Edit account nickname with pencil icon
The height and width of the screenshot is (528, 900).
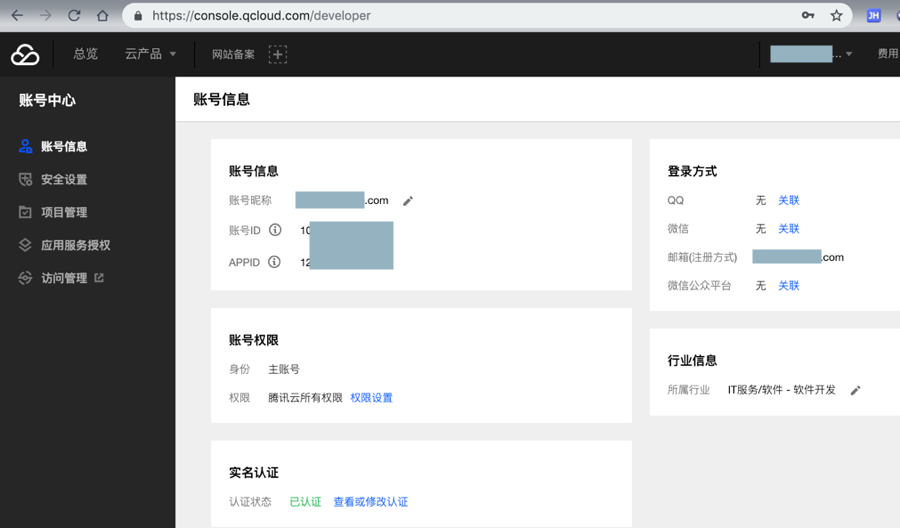pyautogui.click(x=408, y=201)
